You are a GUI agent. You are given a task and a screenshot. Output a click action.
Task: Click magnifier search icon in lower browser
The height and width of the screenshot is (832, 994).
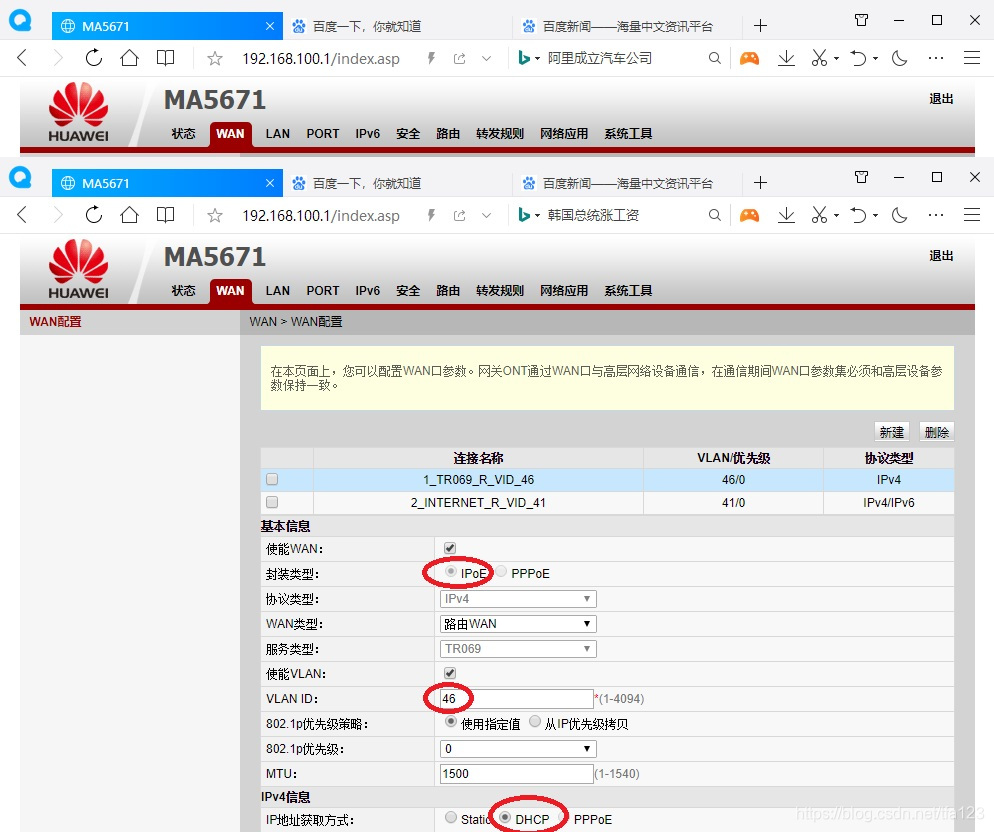point(714,216)
